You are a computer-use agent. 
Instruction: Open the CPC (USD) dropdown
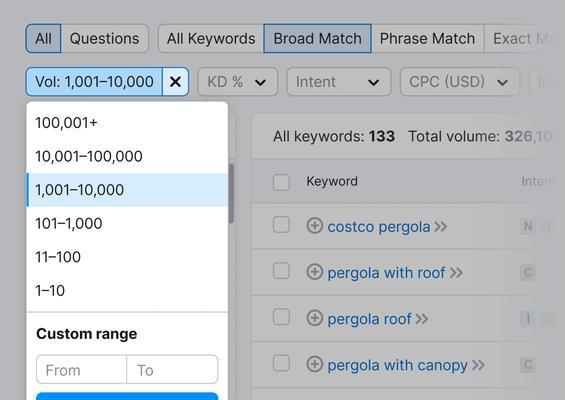click(x=460, y=82)
